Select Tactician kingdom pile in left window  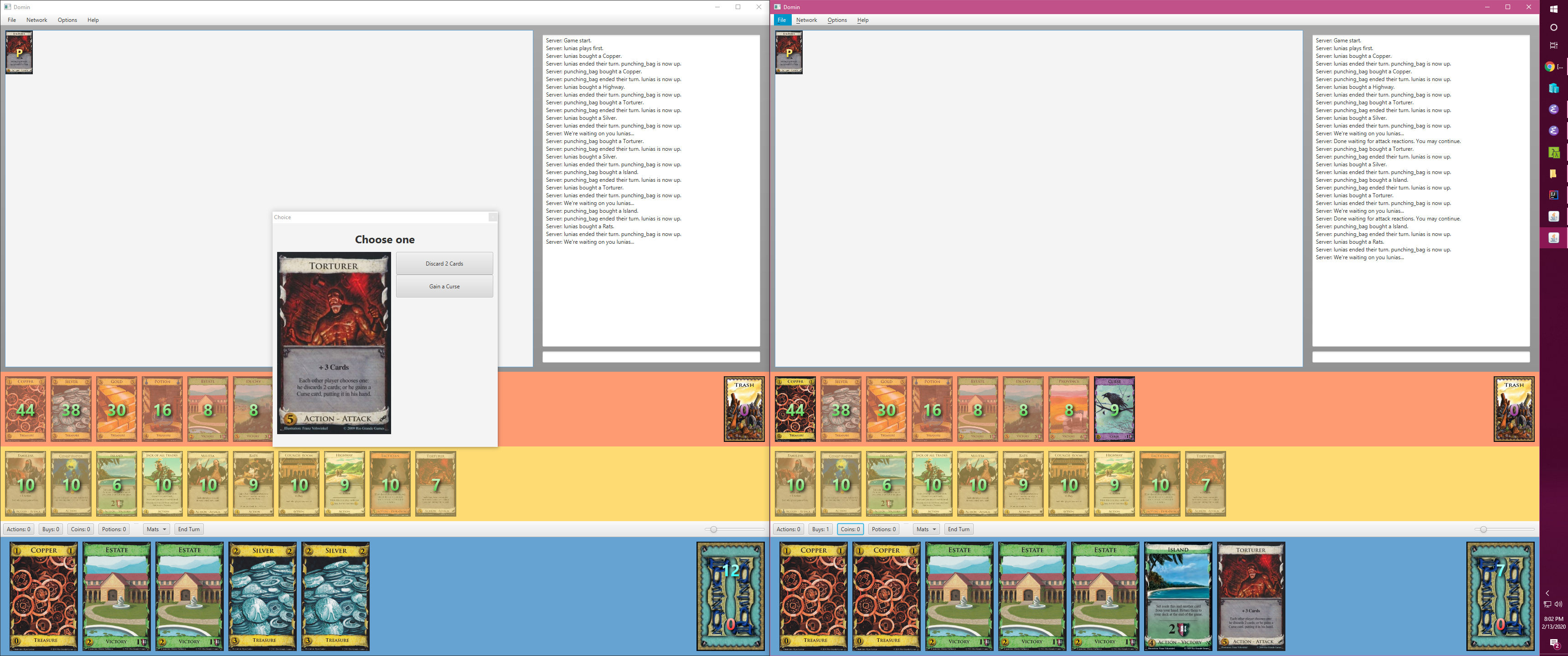pyautogui.click(x=390, y=484)
